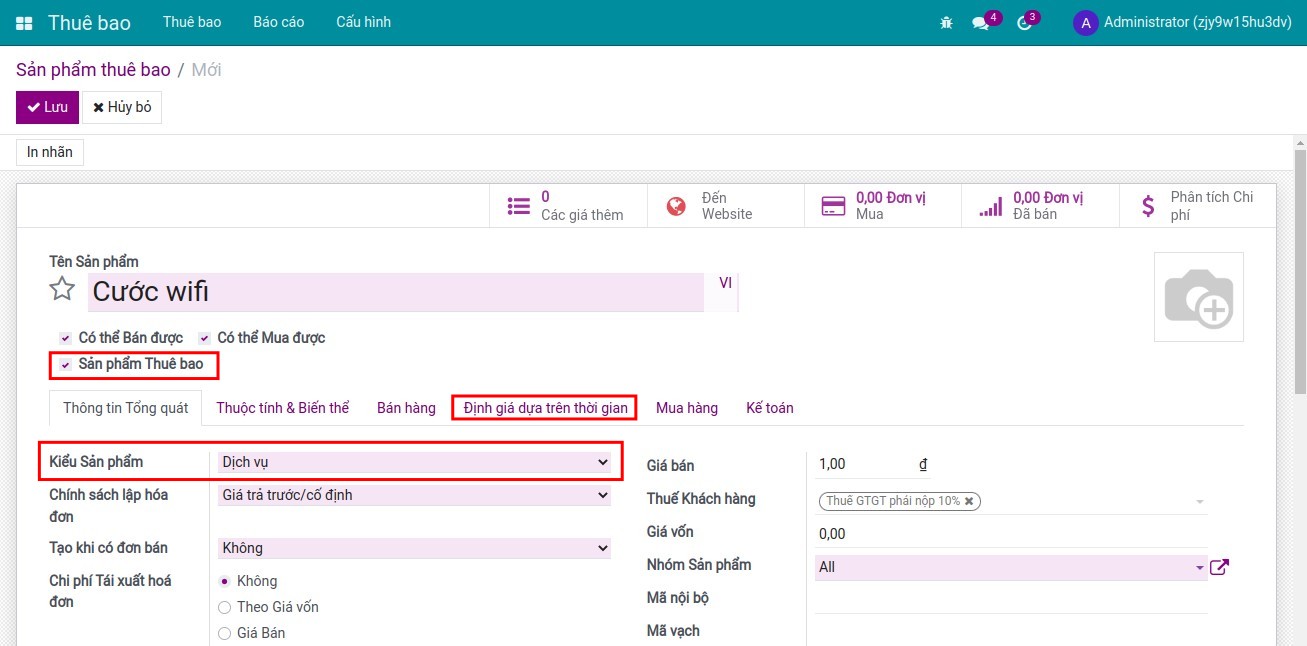Image resolution: width=1307 pixels, height=646 pixels.
Task: Switch to Thuộc tính & Biến thể tab
Action: (283, 408)
